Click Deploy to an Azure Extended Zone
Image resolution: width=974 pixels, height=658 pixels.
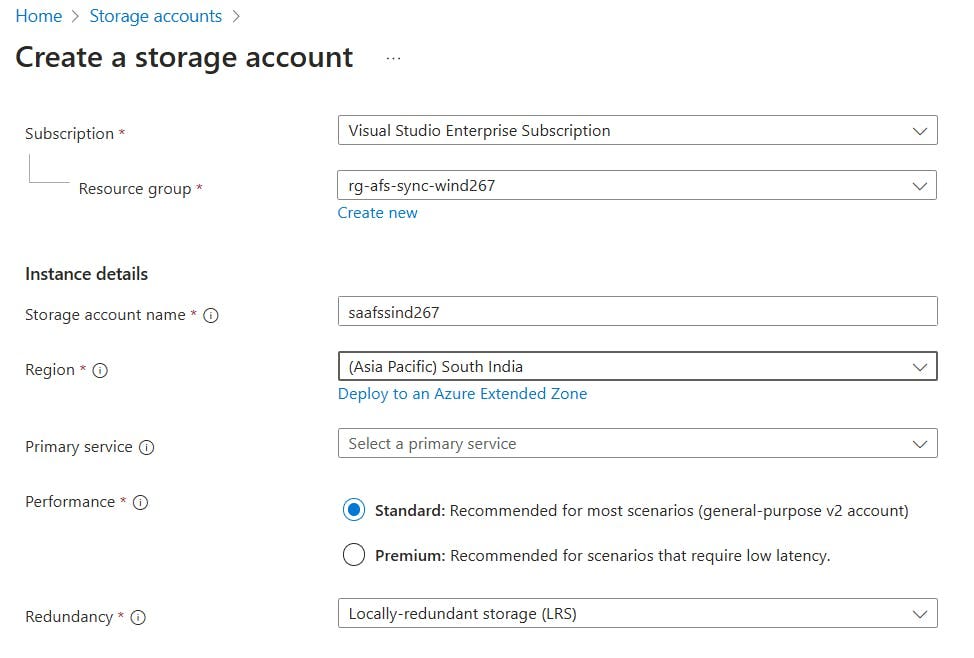point(462,394)
